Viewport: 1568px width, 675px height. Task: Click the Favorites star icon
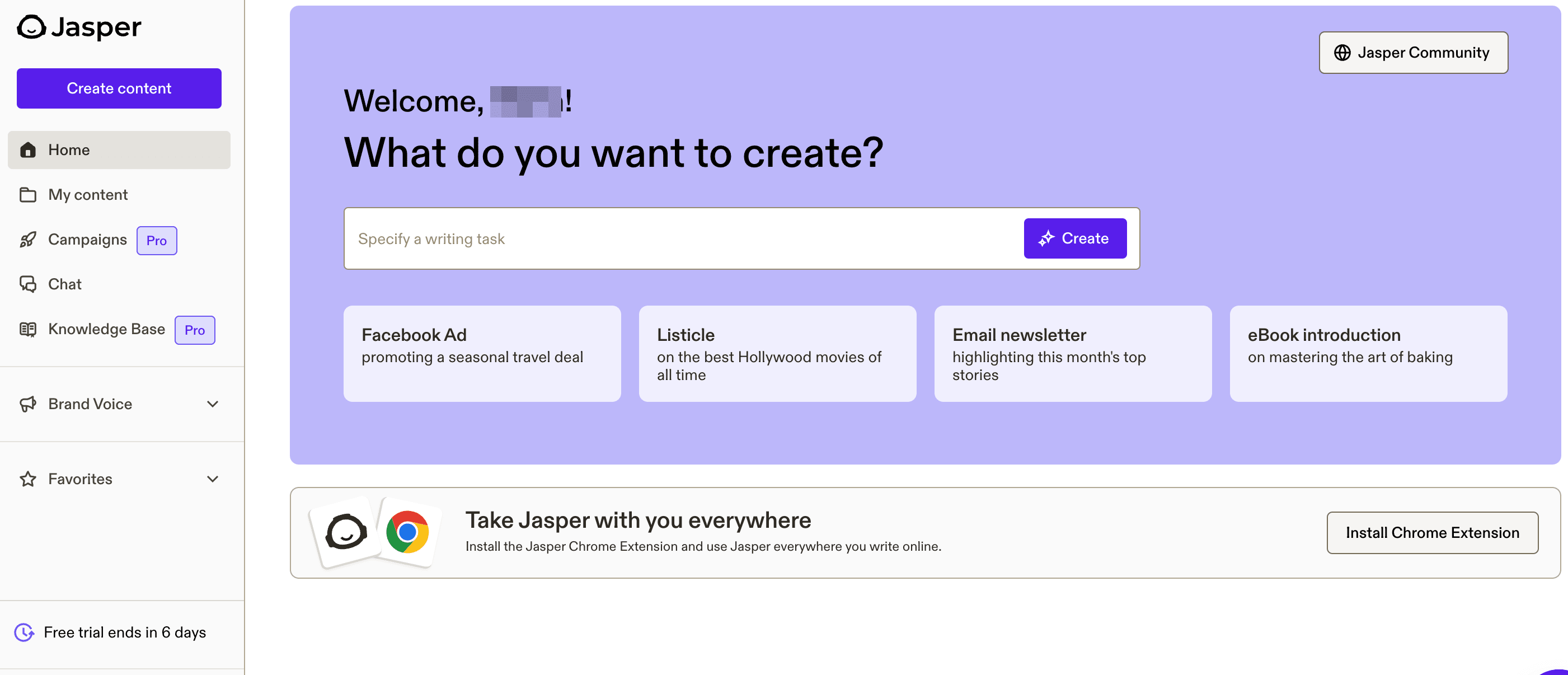click(x=28, y=479)
